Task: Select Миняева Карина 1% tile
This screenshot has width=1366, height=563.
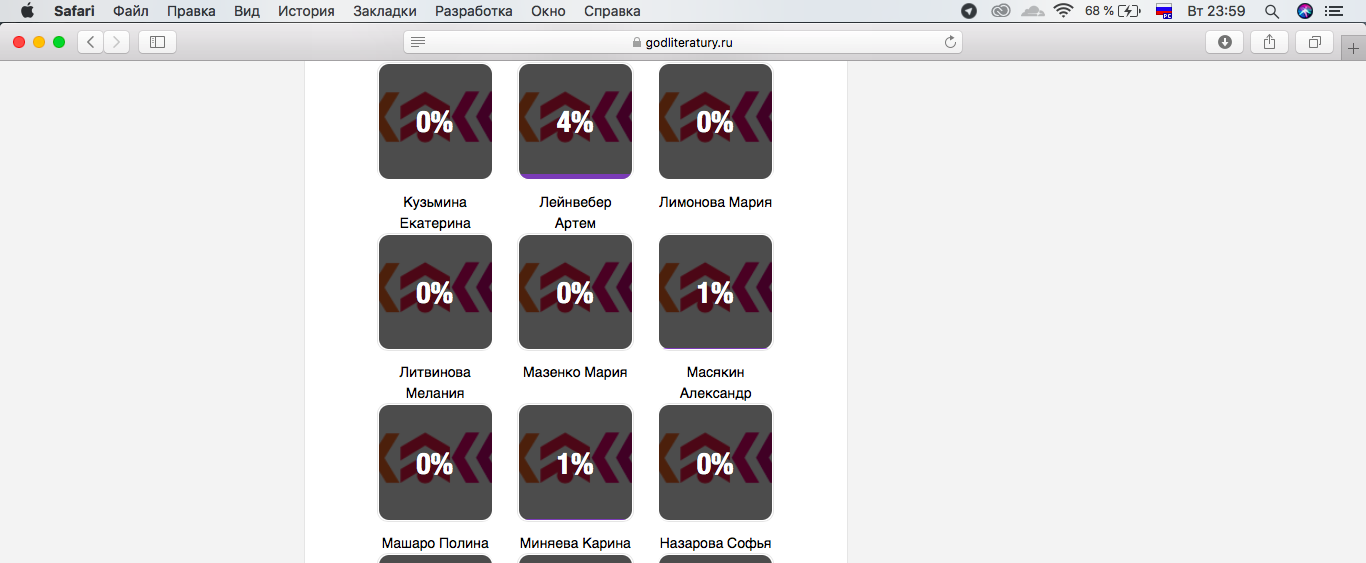Action: 575,463
